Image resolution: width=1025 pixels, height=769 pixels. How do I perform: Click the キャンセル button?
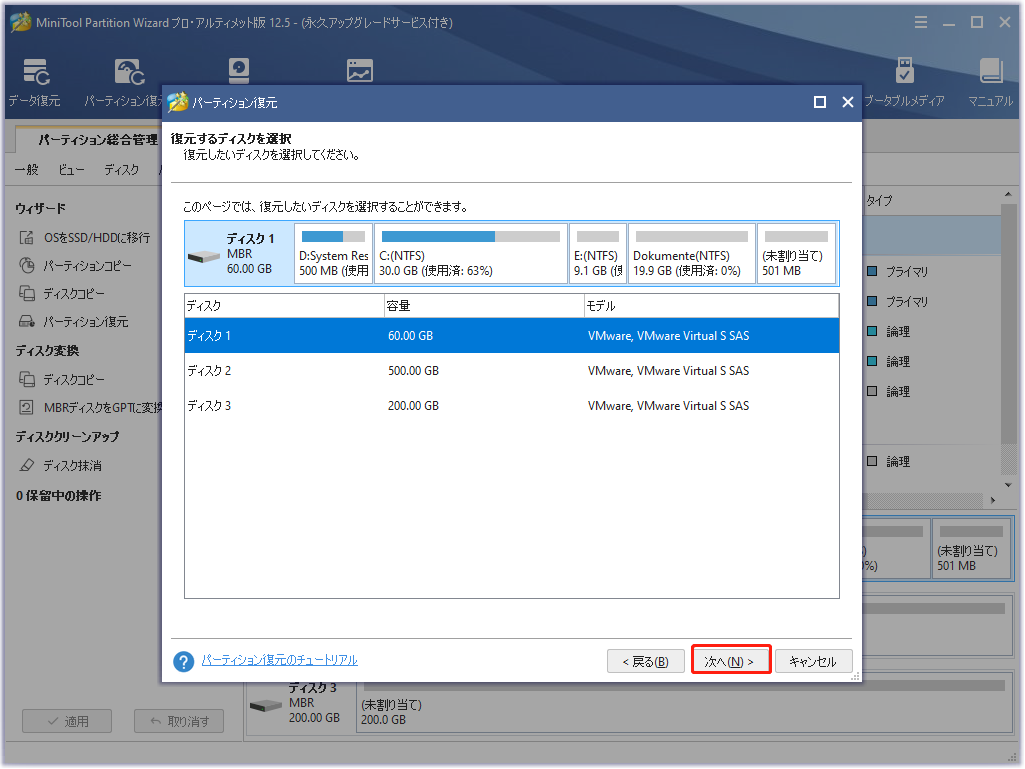pyautogui.click(x=814, y=661)
